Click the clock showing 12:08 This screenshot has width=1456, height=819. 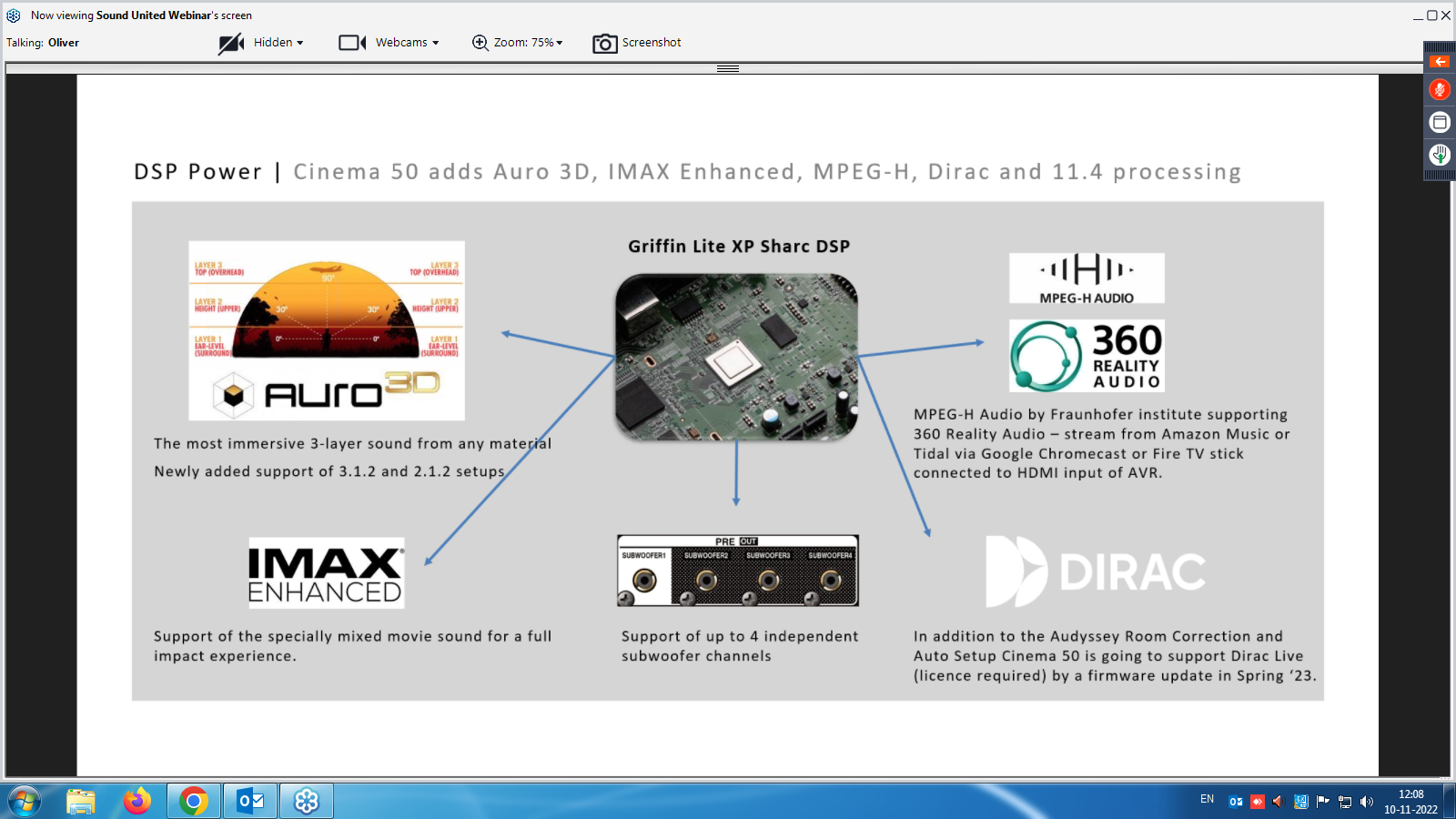(1410, 802)
